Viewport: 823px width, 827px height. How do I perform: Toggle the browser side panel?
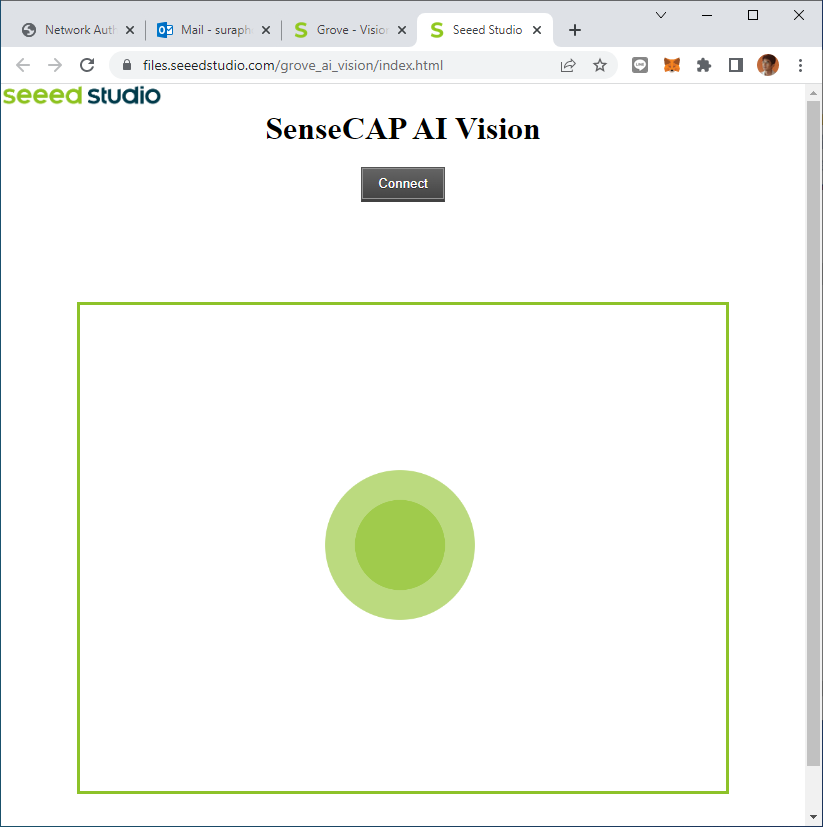(736, 65)
